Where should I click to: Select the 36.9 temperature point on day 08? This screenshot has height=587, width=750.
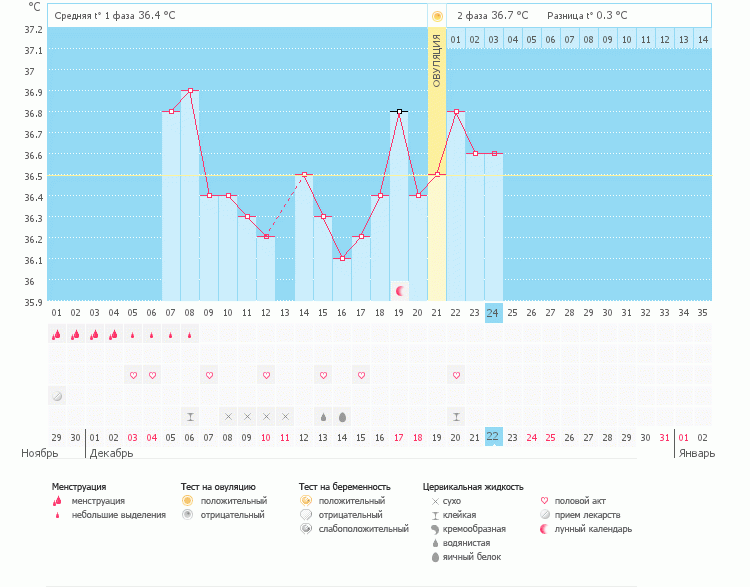190,91
